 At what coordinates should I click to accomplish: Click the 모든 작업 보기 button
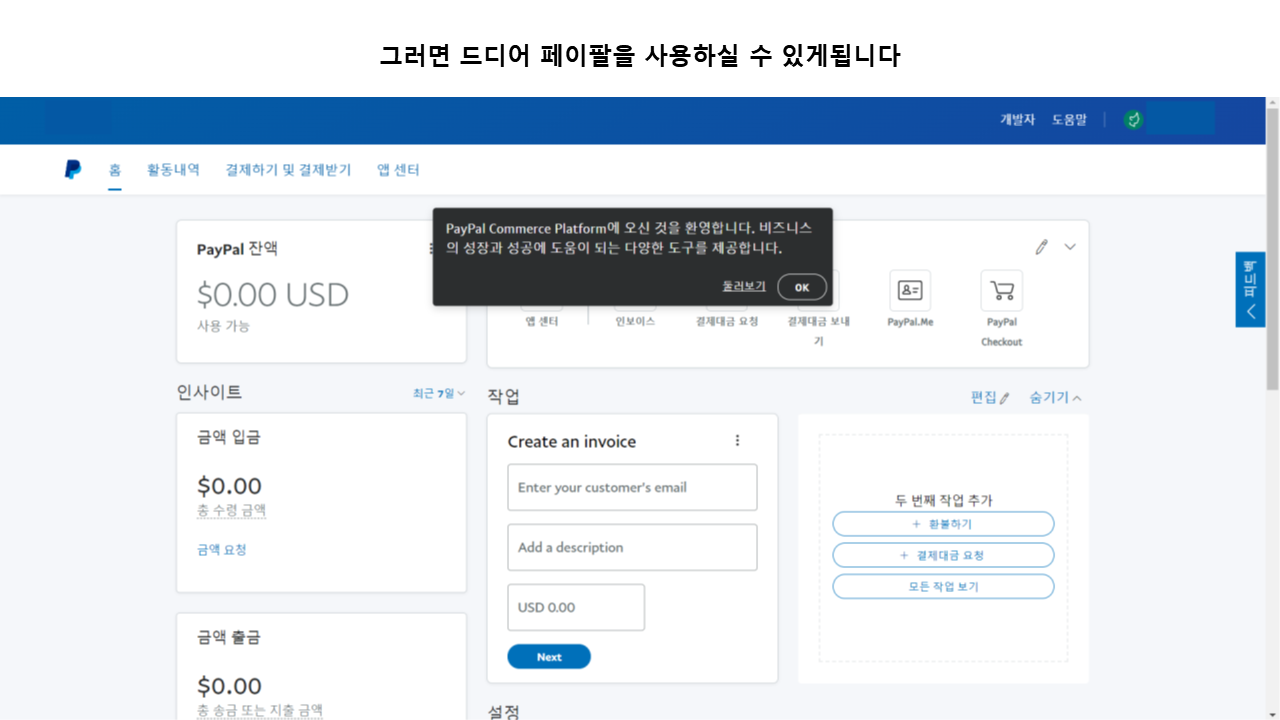coord(943,587)
